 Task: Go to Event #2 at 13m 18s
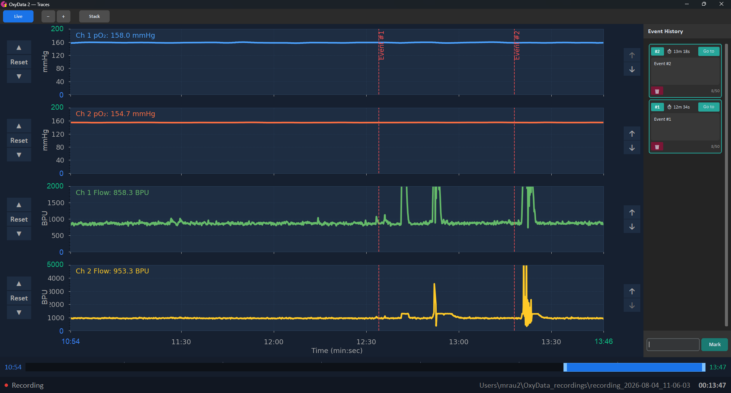(x=709, y=51)
